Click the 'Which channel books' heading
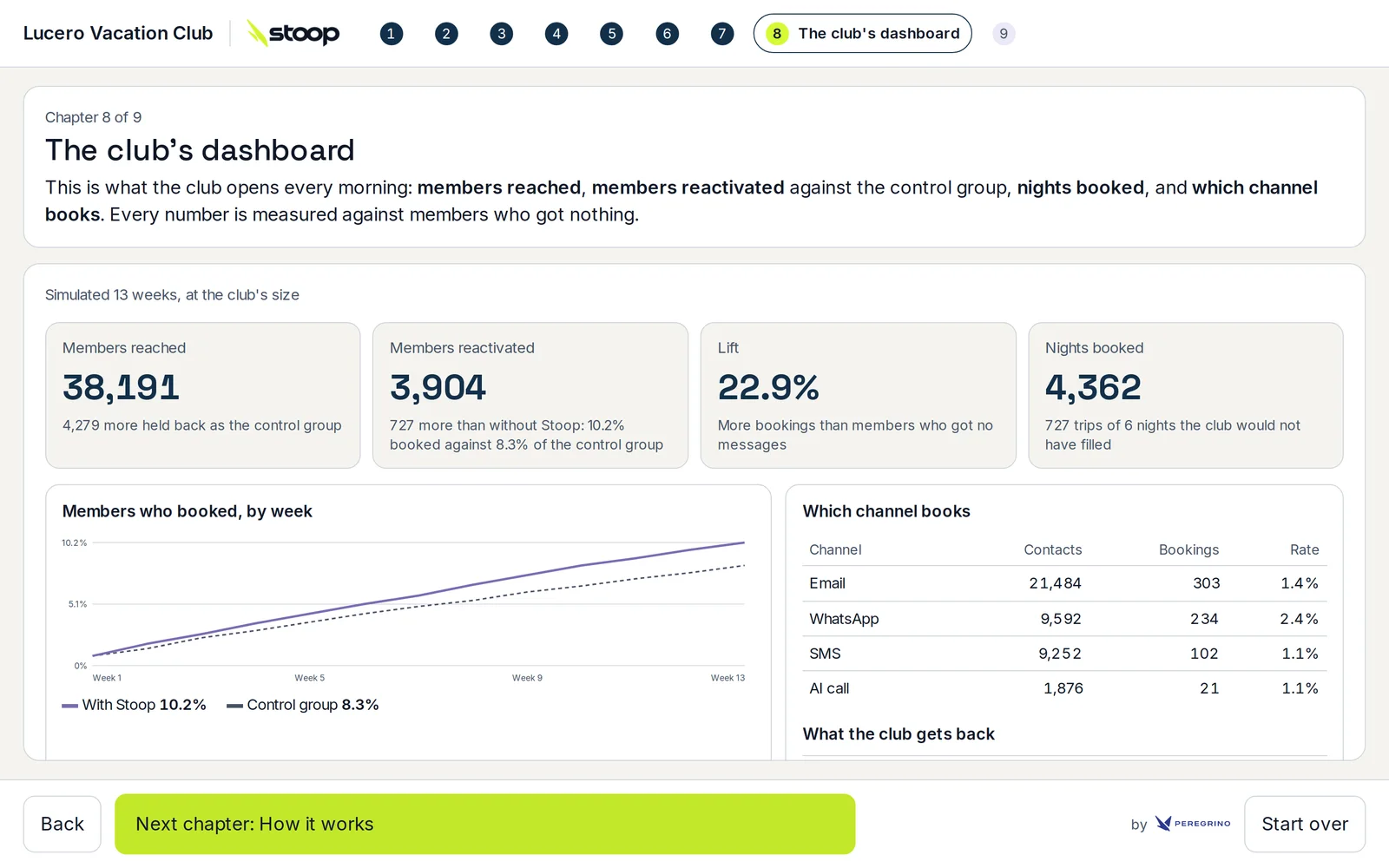 tap(886, 511)
